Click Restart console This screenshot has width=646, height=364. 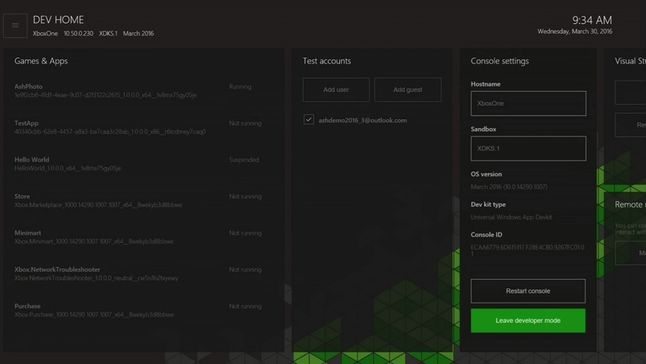tap(528, 291)
